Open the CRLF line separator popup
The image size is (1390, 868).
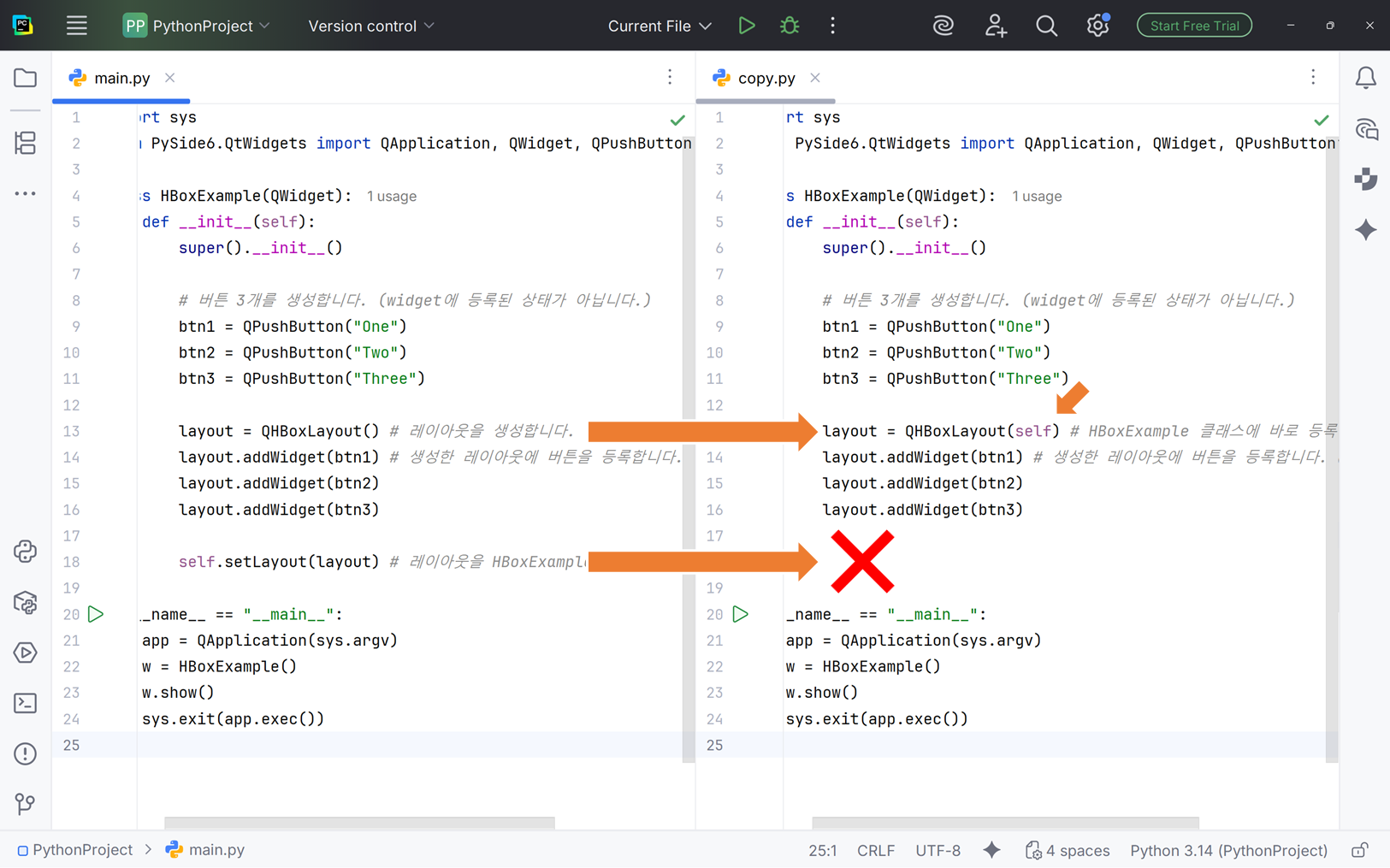pos(876,850)
